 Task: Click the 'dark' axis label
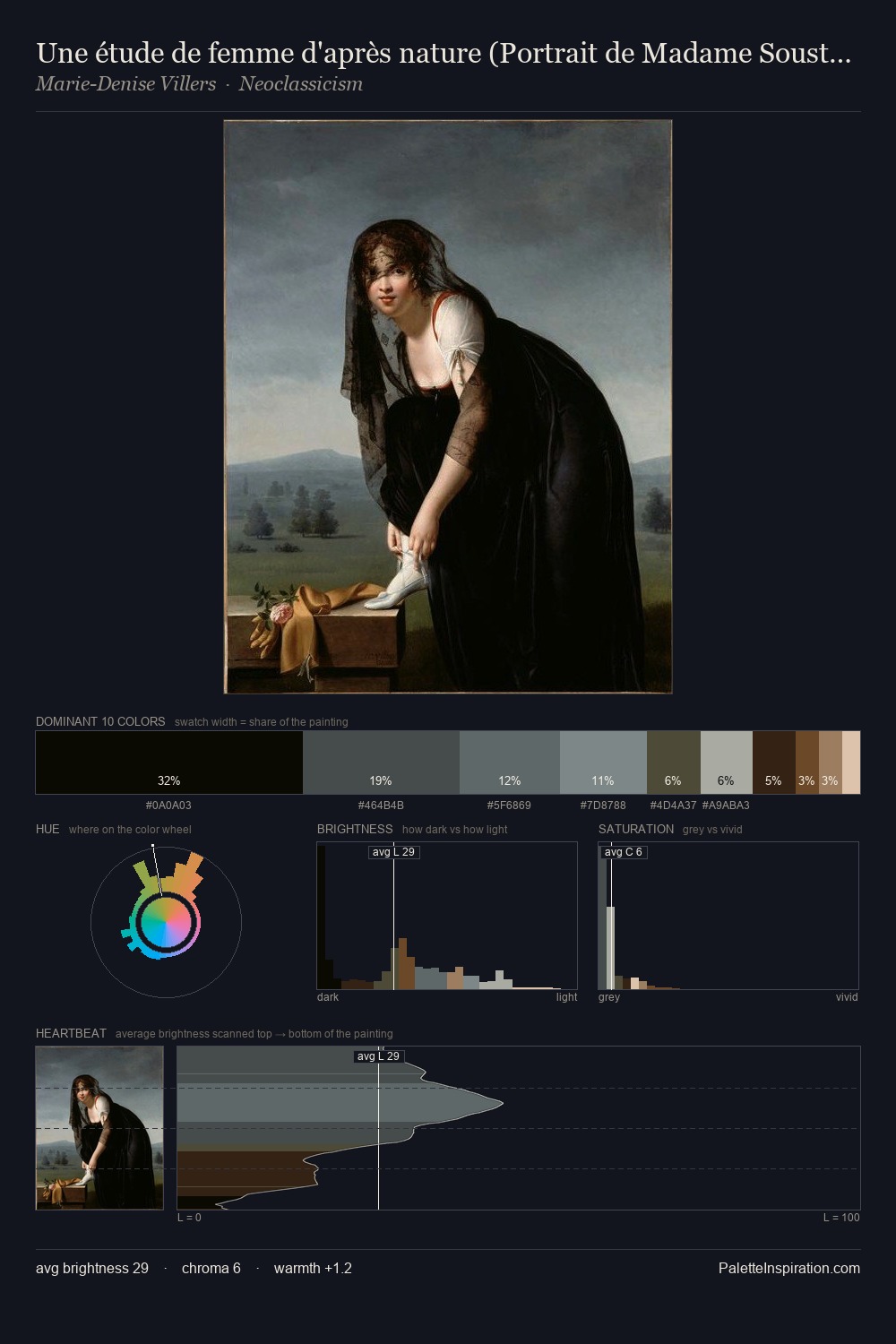coord(328,997)
